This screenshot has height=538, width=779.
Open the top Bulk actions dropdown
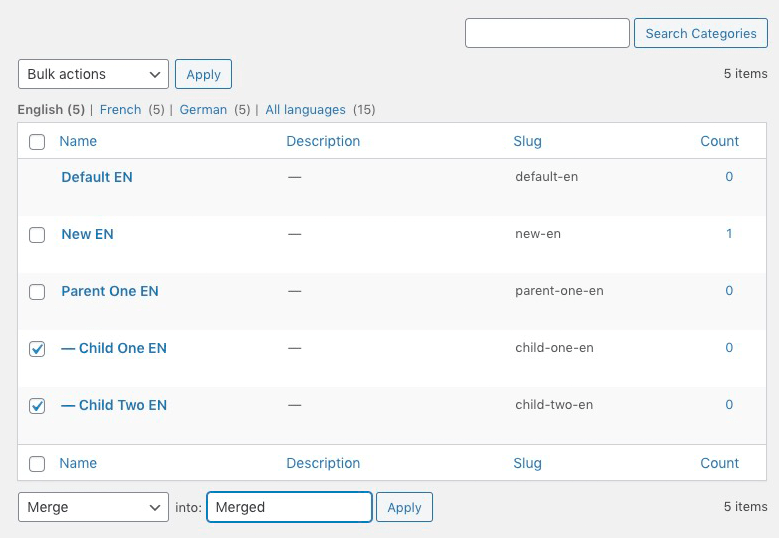93,74
